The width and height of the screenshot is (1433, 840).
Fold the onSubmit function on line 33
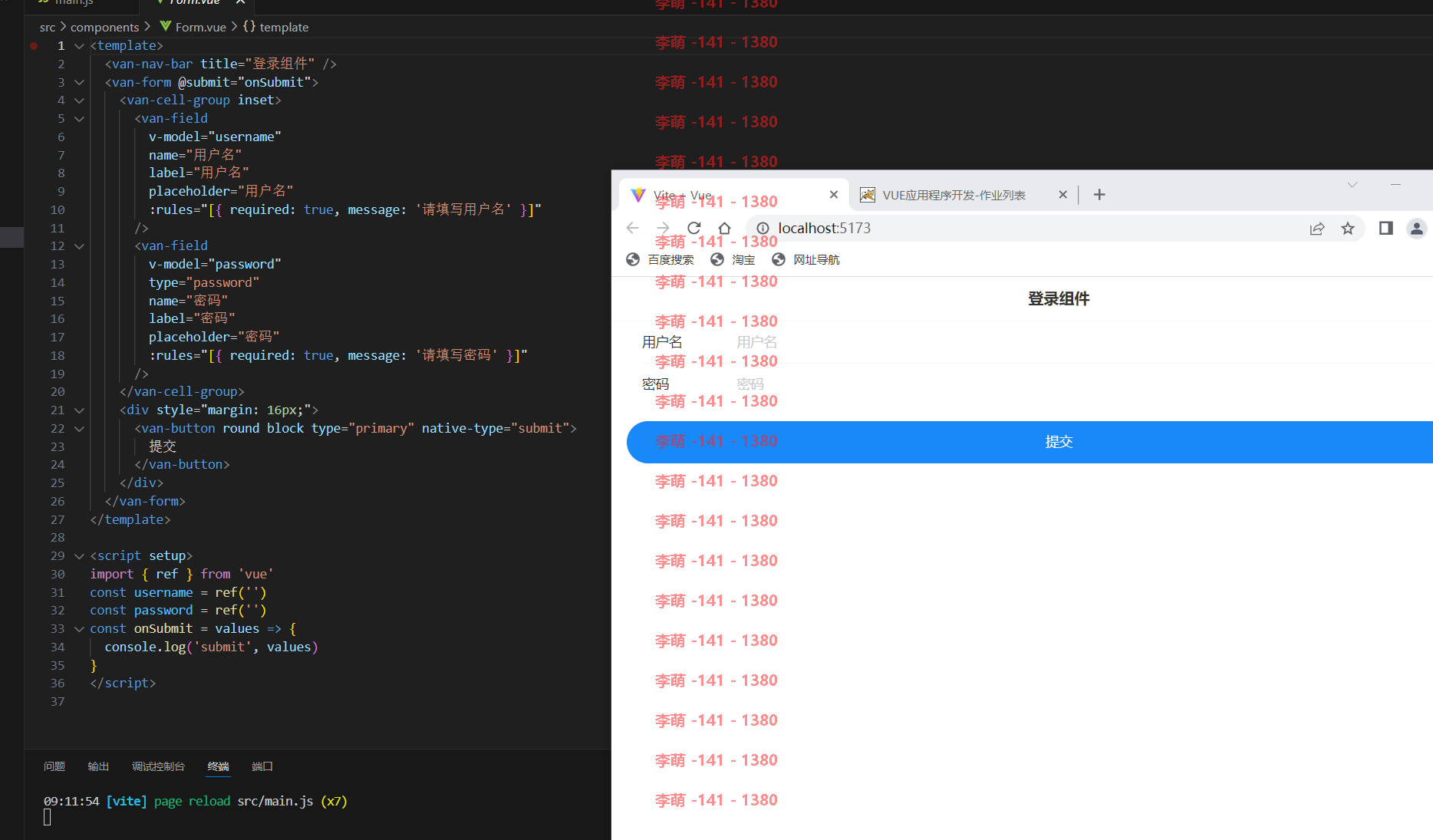[79, 629]
